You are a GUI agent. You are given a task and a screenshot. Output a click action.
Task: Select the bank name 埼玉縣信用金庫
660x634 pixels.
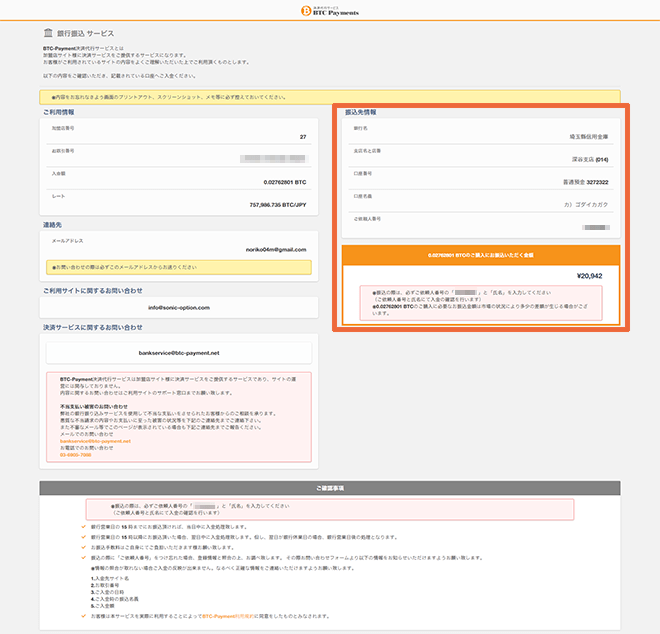coord(589,137)
